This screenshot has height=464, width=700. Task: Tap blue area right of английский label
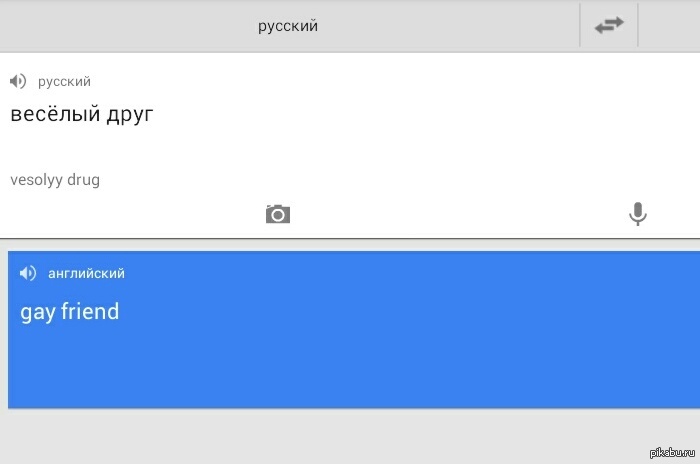pyautogui.click(x=400, y=273)
